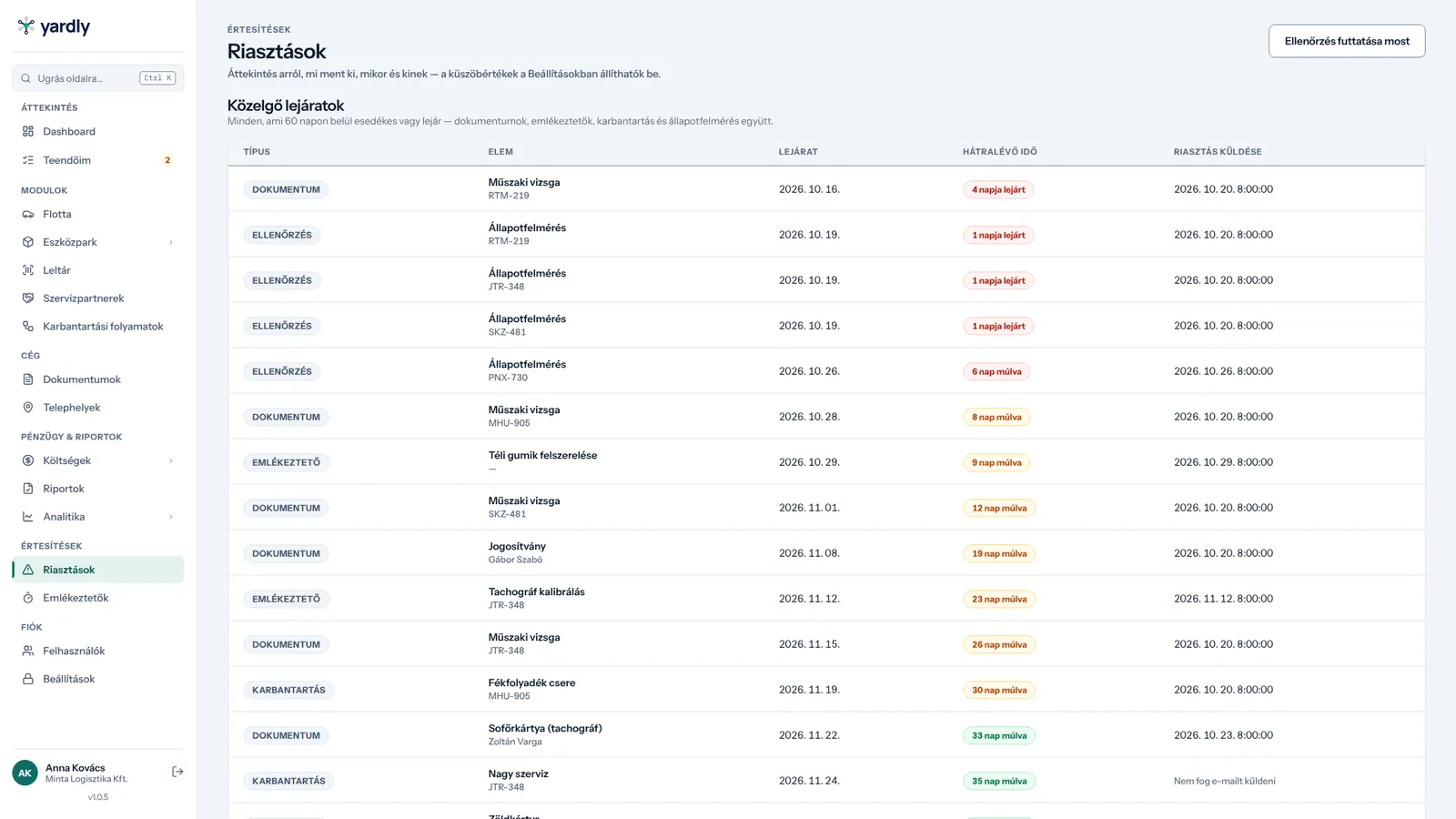Click the Költségek coin icon
This screenshot has height=819, width=1456.
[28, 460]
